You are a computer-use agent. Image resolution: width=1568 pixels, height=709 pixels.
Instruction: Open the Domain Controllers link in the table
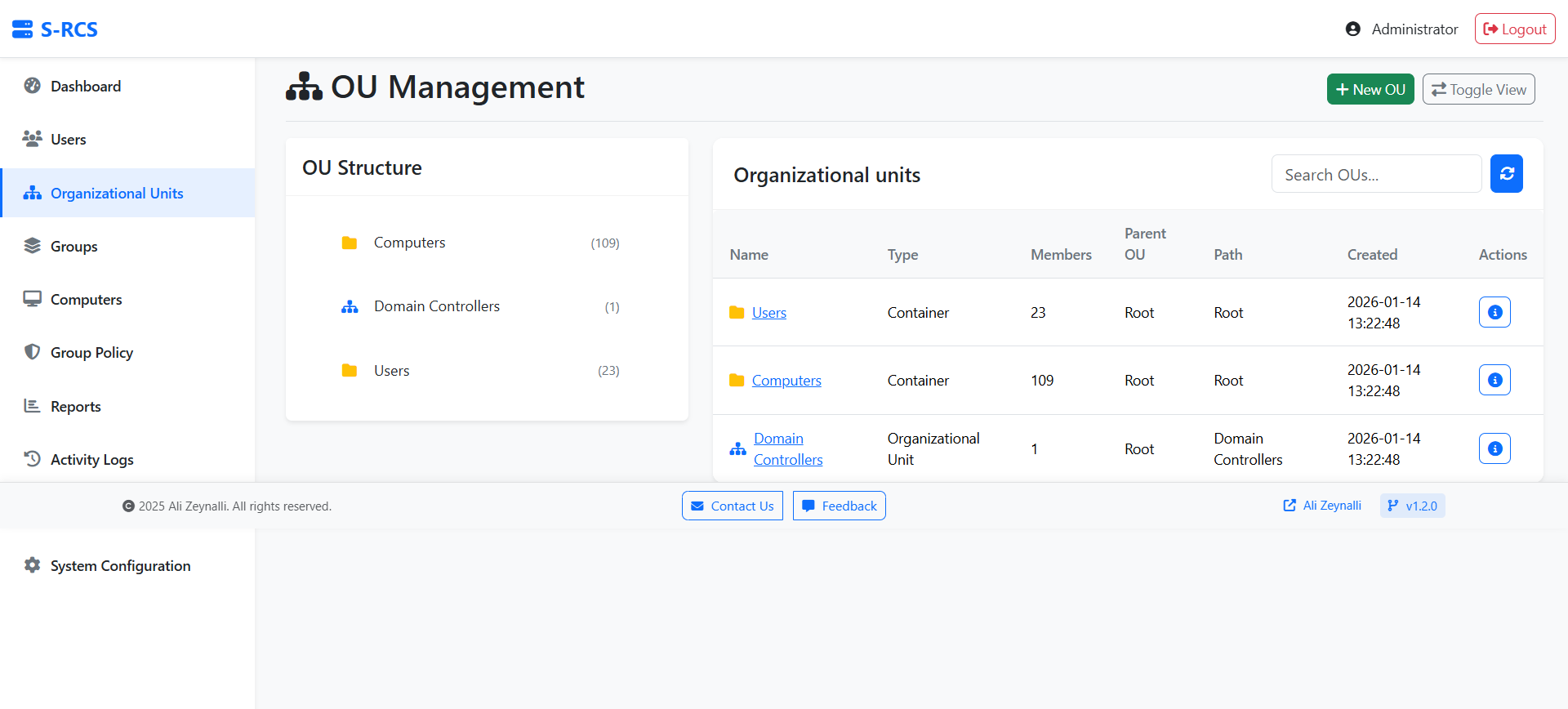point(788,448)
